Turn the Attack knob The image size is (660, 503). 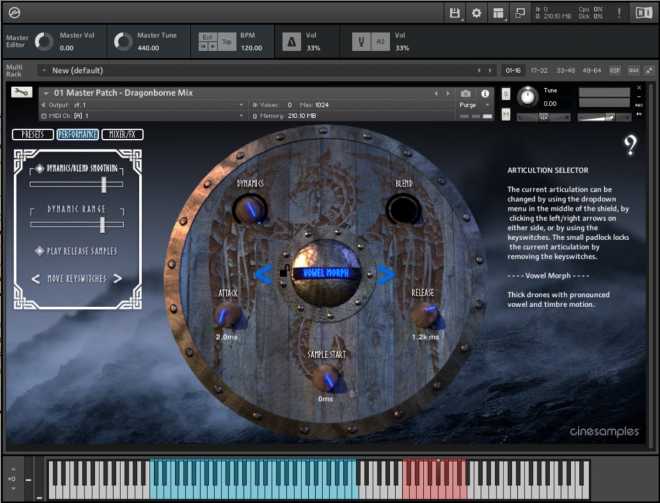(228, 316)
